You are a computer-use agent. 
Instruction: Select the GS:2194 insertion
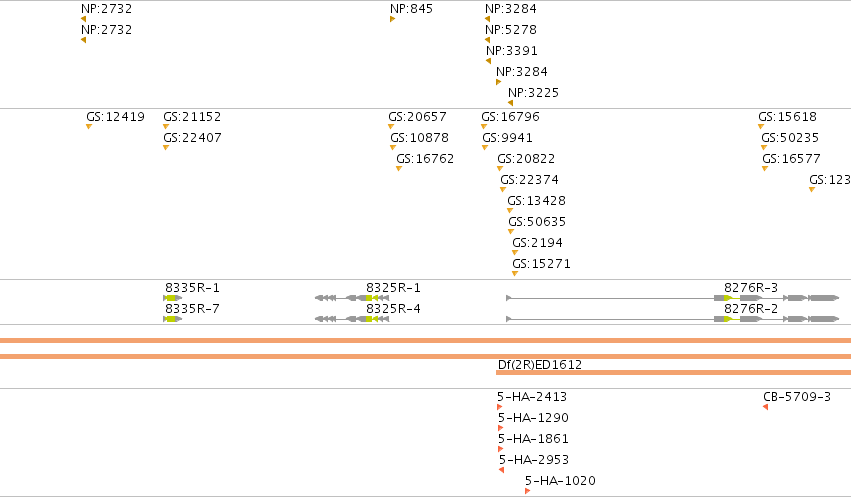[515, 253]
